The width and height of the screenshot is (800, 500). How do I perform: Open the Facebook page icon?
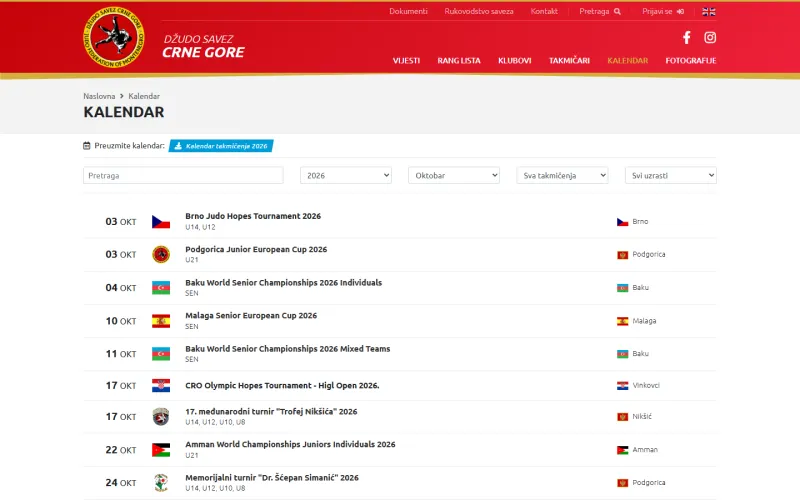tap(687, 37)
